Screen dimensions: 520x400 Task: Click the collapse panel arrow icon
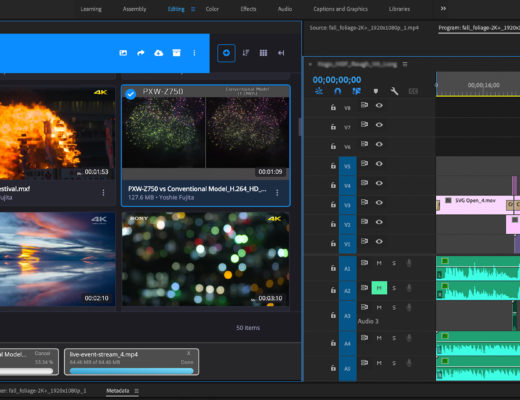tap(281, 53)
